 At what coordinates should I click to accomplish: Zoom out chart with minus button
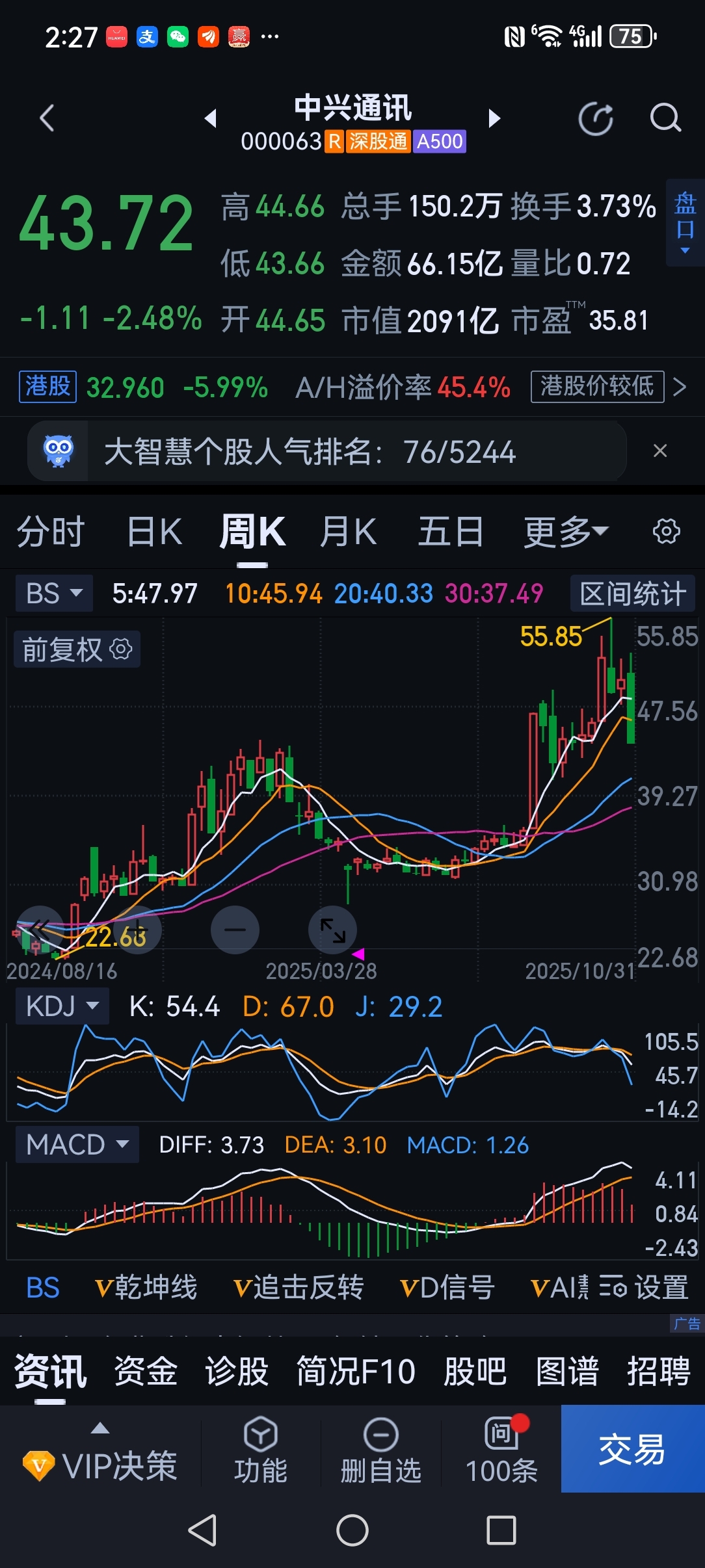click(235, 930)
